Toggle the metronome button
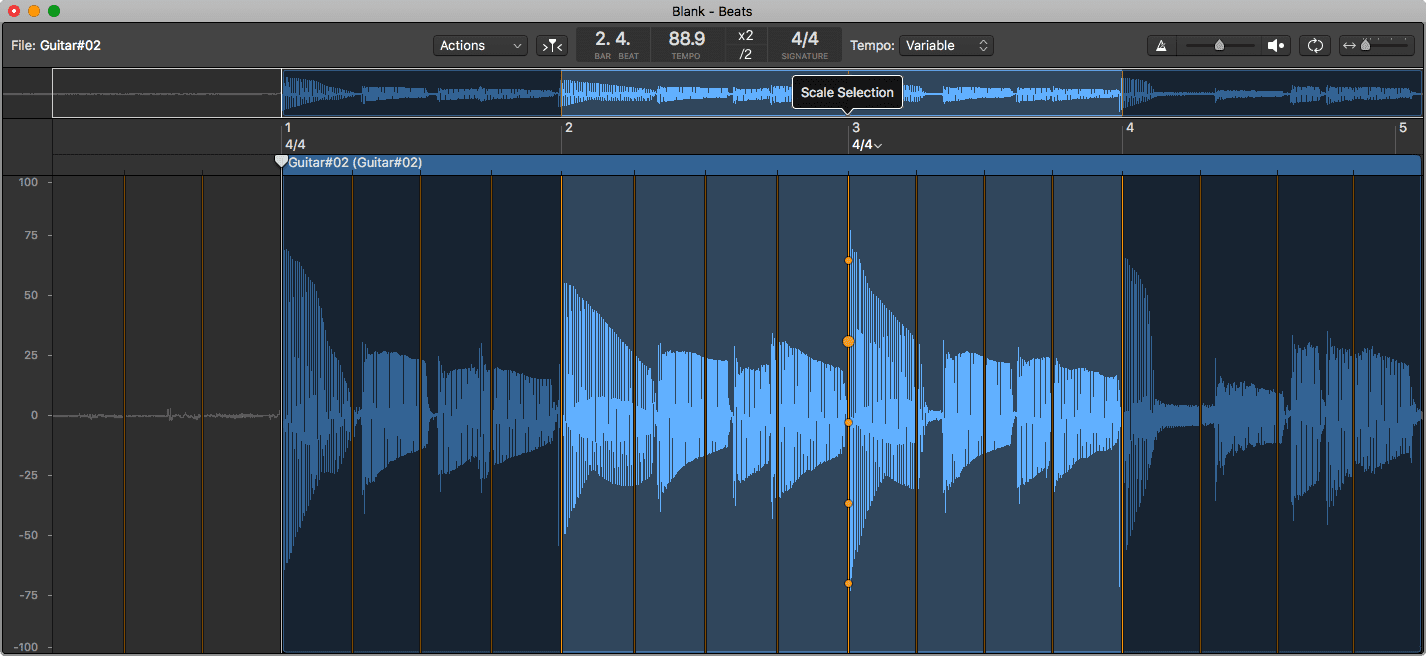This screenshot has height=656, width=1426. (x=1161, y=46)
